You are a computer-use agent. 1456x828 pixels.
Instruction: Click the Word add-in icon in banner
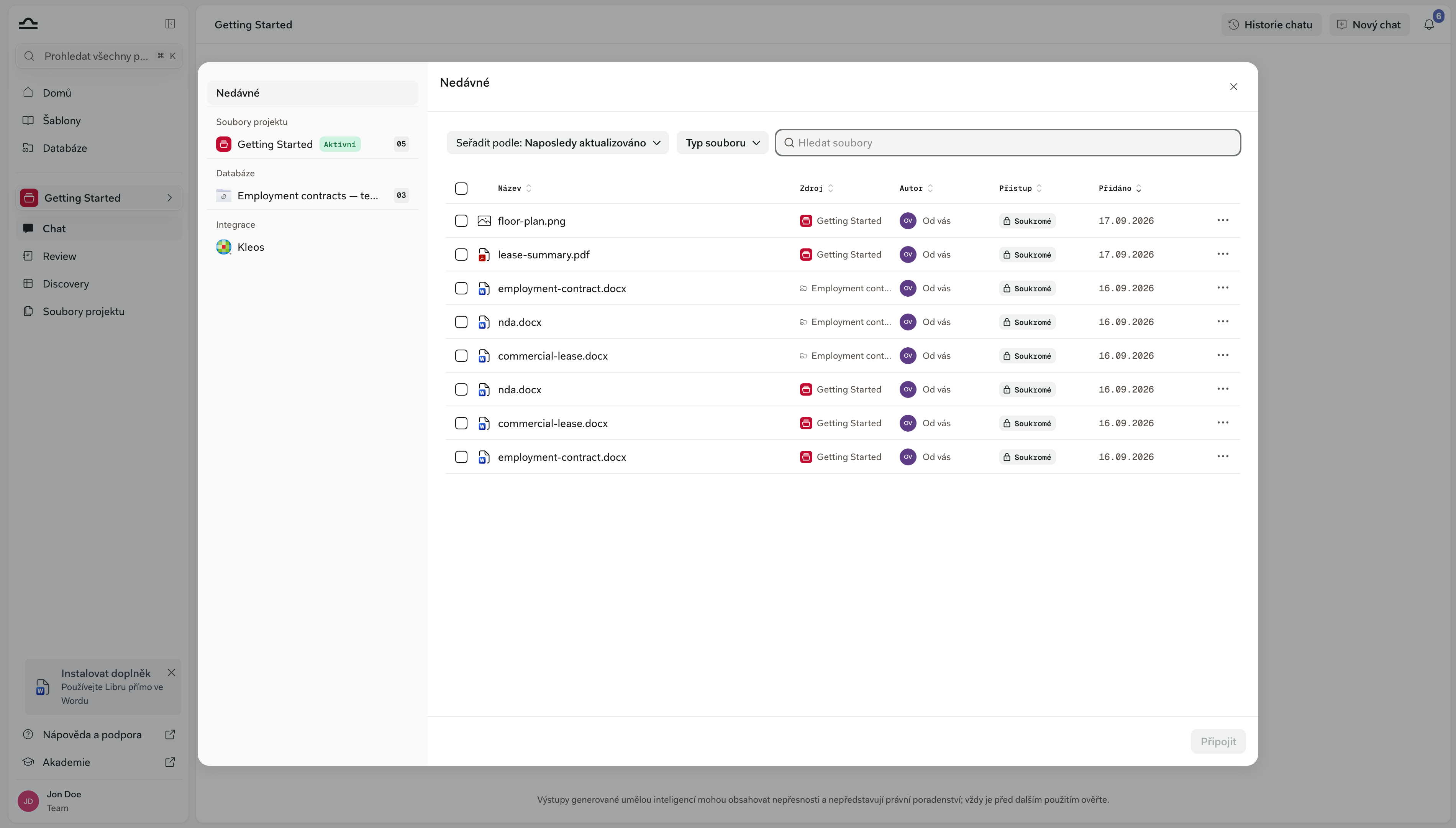tap(42, 687)
